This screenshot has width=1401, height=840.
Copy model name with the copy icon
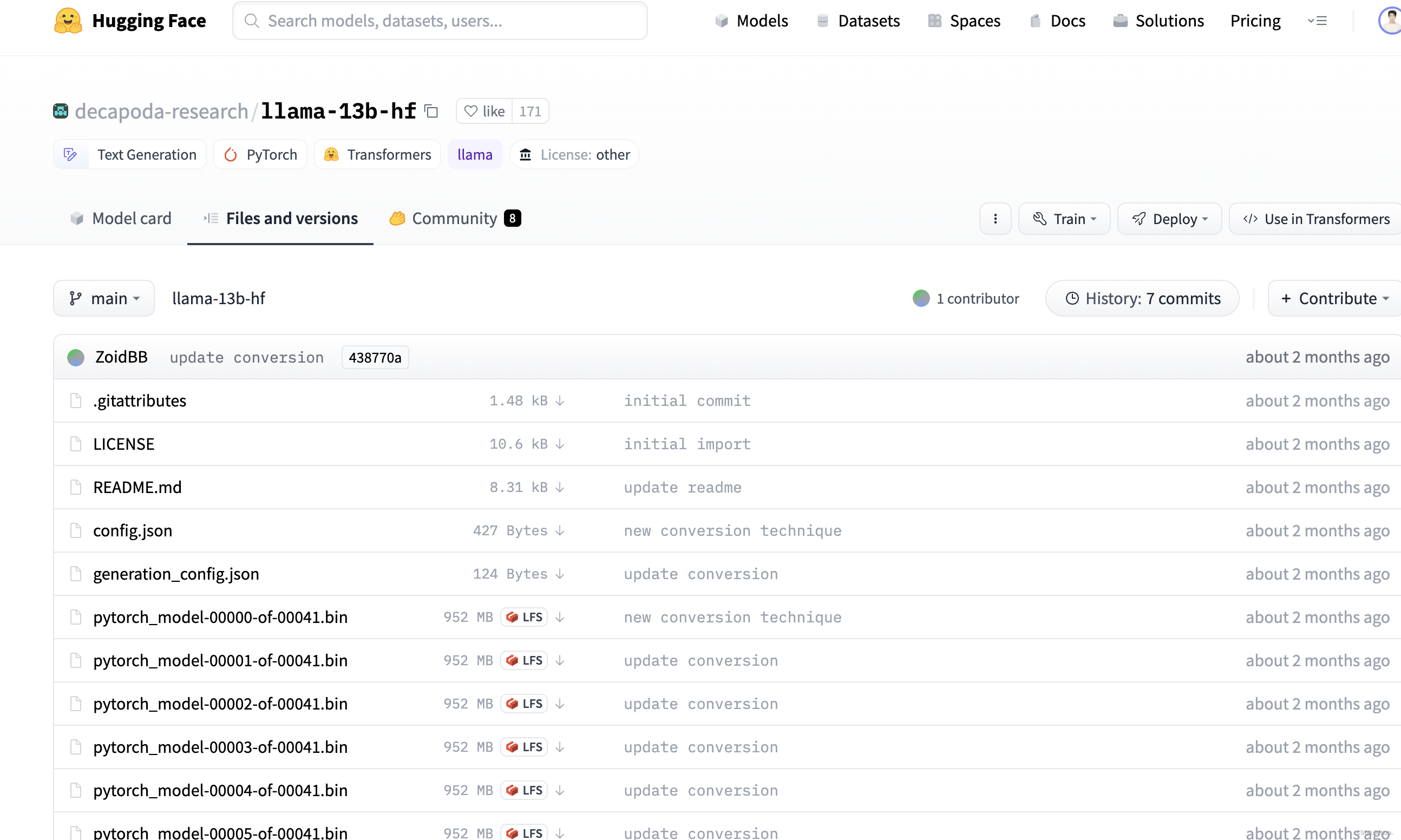pos(431,111)
